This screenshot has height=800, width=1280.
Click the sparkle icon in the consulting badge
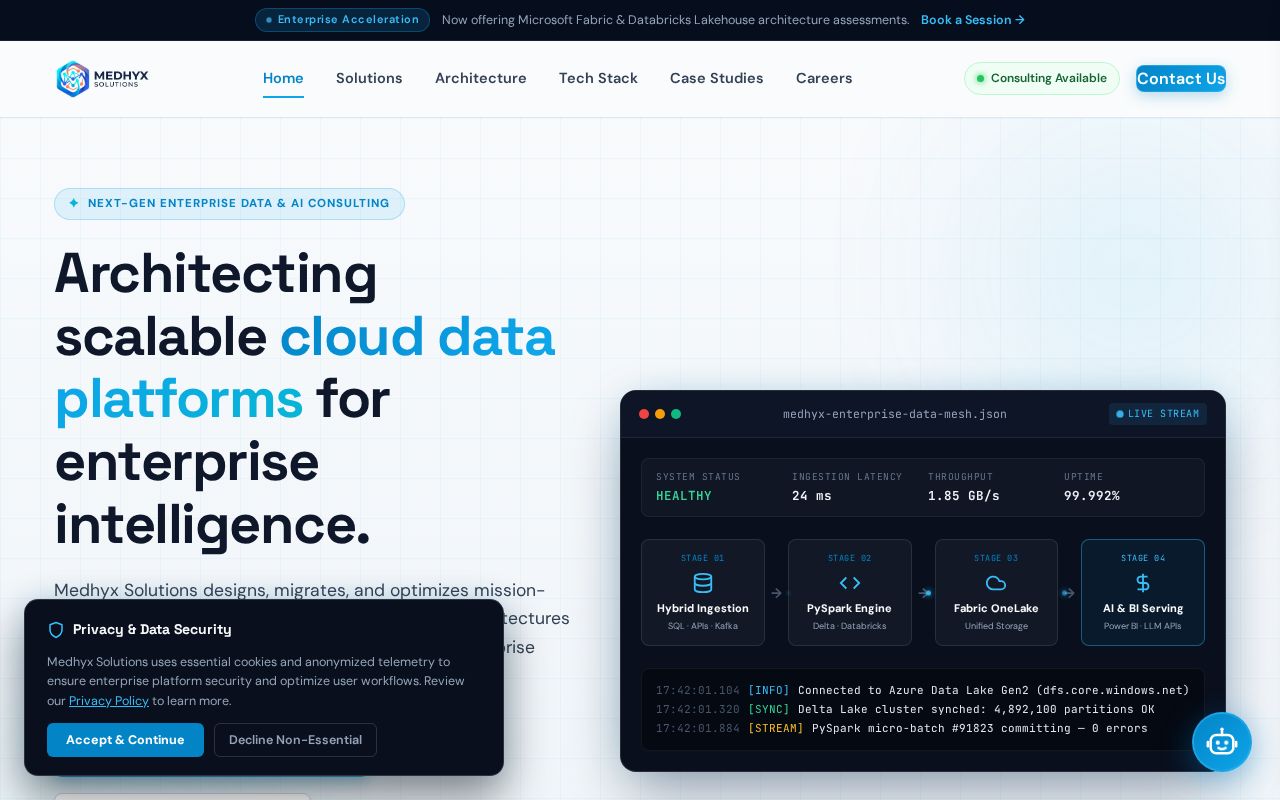click(x=74, y=203)
